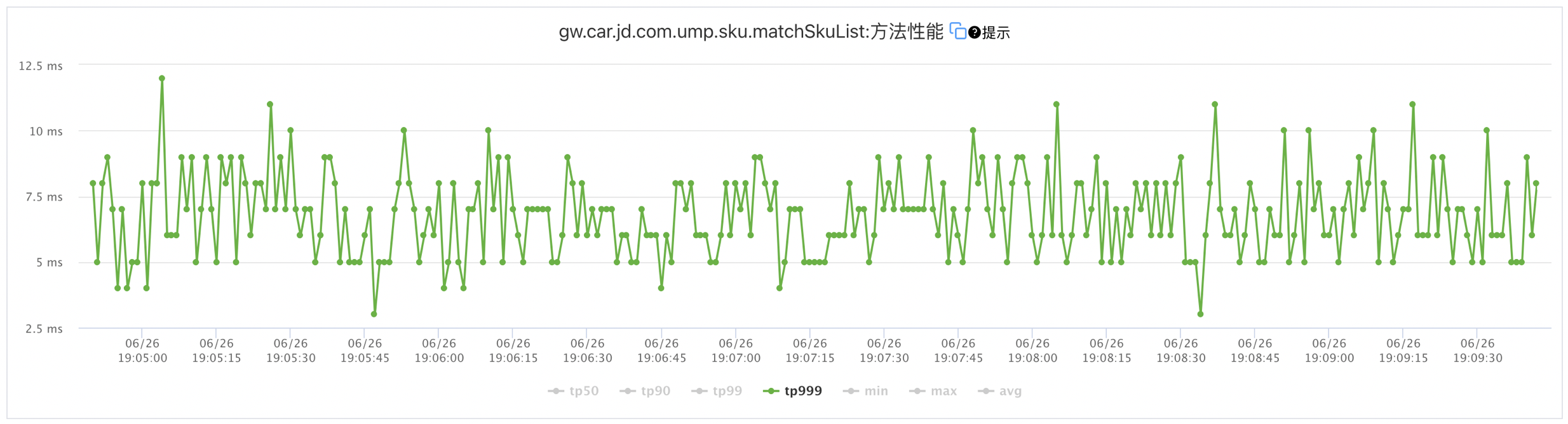Click the 12.5 ms y-axis label
The width and height of the screenshot is (1568, 424).
point(41,66)
